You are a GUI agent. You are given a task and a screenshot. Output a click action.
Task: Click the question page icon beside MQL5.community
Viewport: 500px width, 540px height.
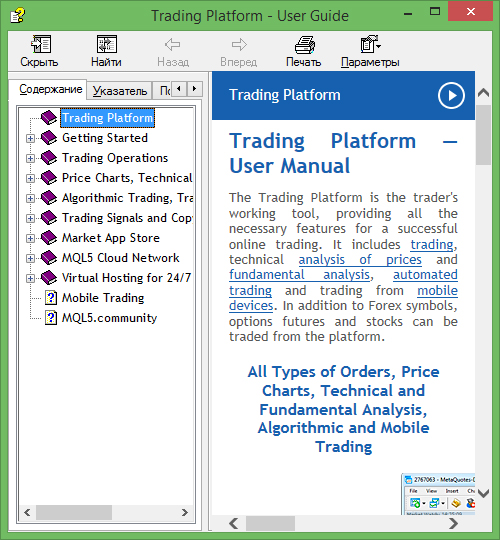(x=51, y=318)
